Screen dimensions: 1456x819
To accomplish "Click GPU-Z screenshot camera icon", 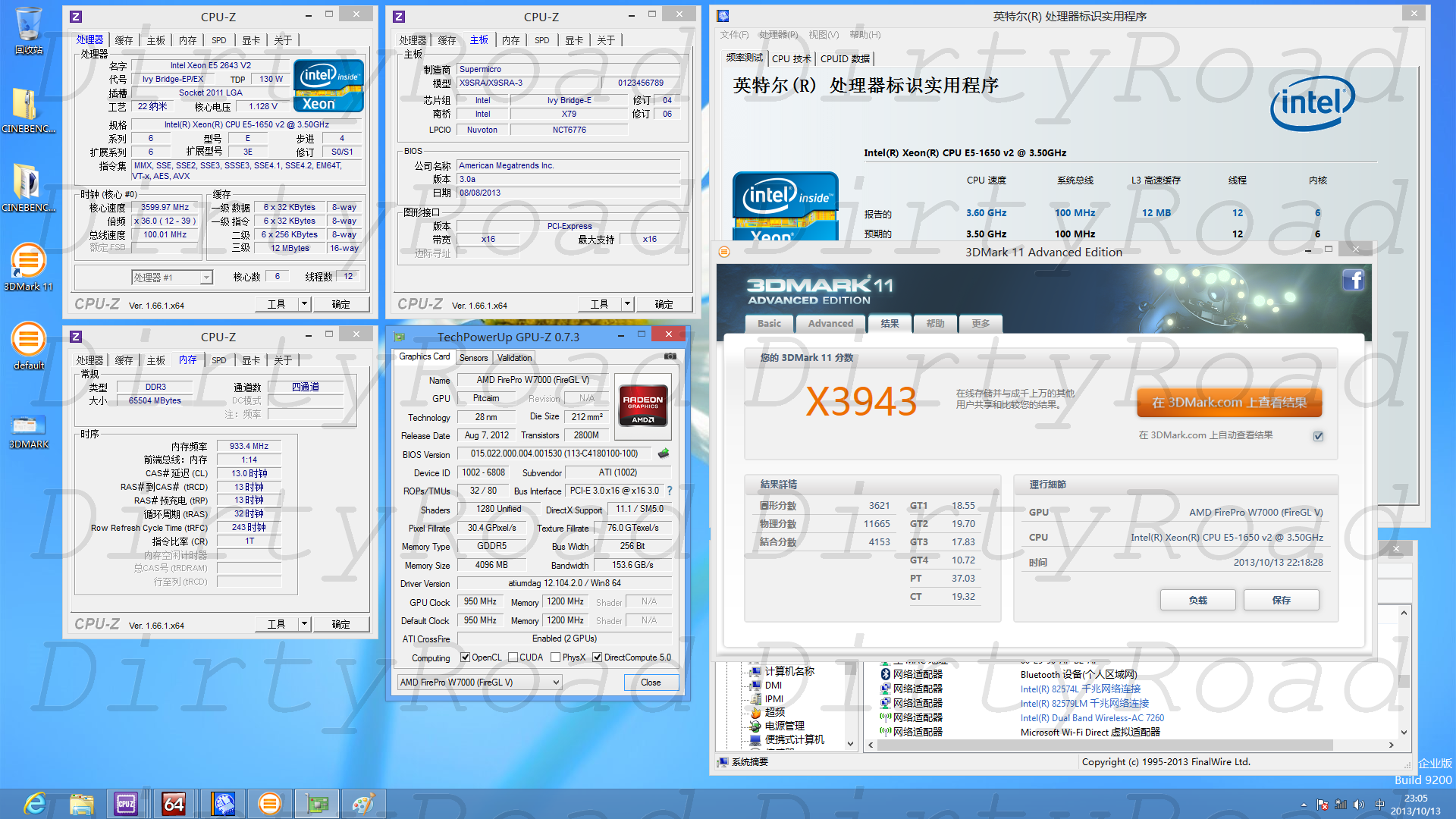I will (x=670, y=356).
